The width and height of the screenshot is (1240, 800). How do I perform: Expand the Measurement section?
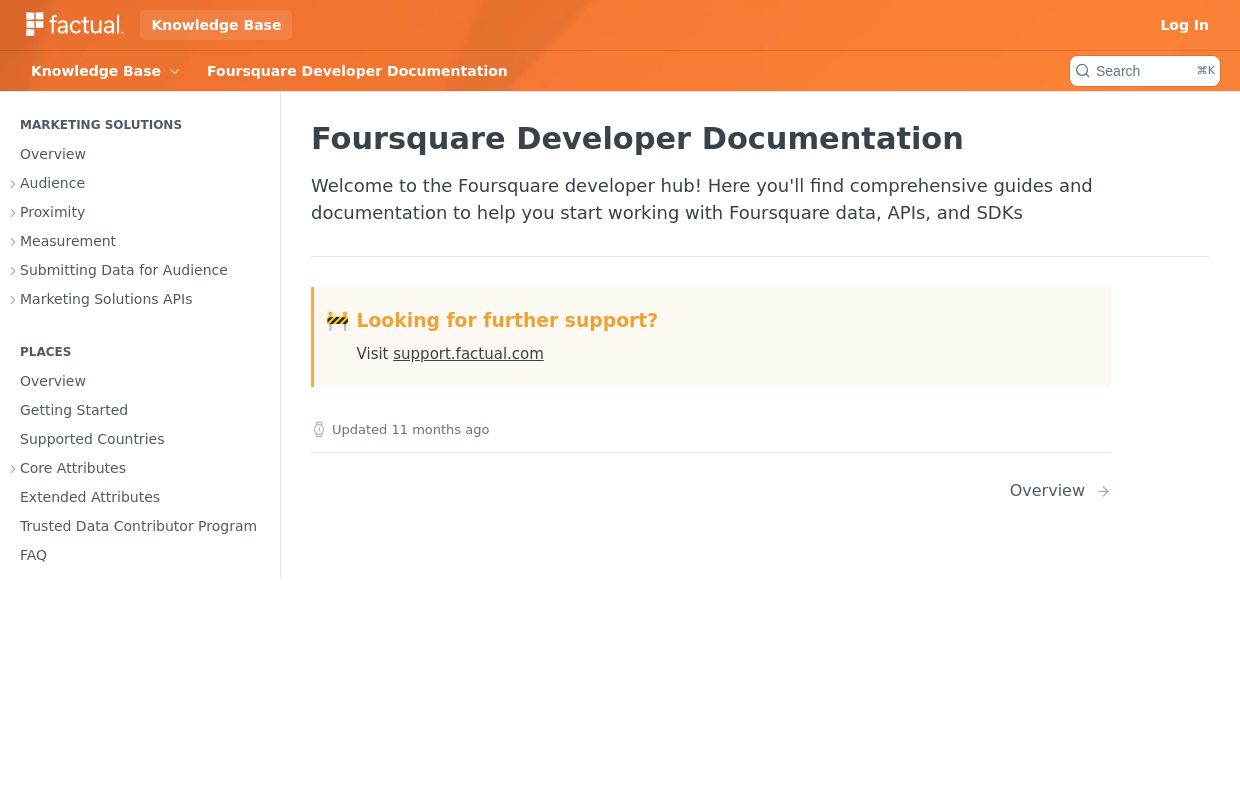point(13,242)
